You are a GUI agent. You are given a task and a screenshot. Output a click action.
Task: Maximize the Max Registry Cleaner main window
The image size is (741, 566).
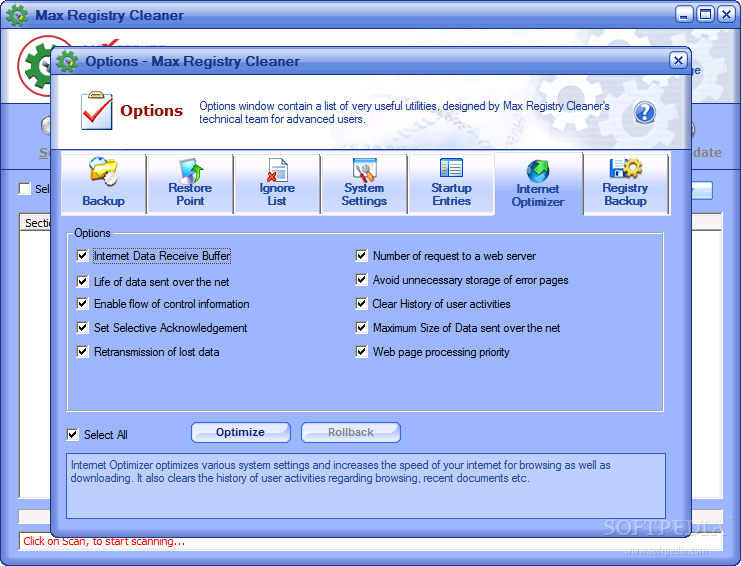coord(705,15)
